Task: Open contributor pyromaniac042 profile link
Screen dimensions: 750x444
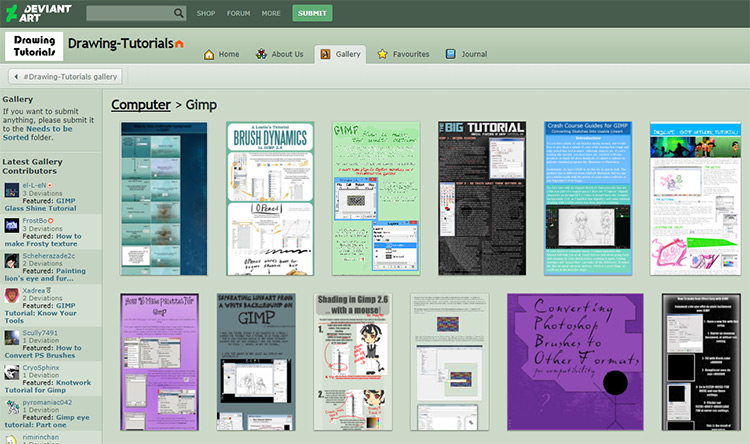Action: click(47, 402)
